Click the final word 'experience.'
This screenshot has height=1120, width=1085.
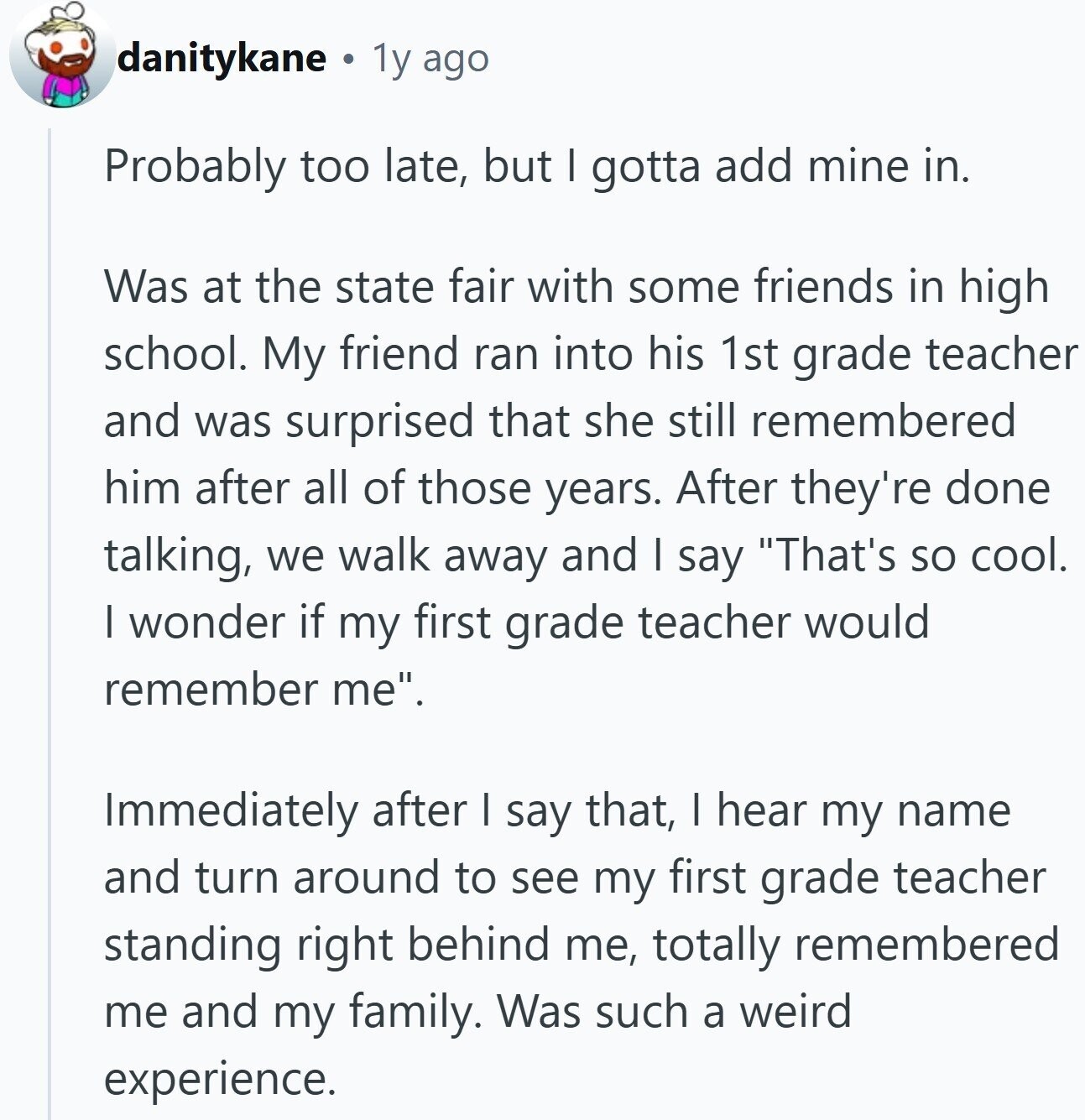pyautogui.click(x=220, y=1079)
